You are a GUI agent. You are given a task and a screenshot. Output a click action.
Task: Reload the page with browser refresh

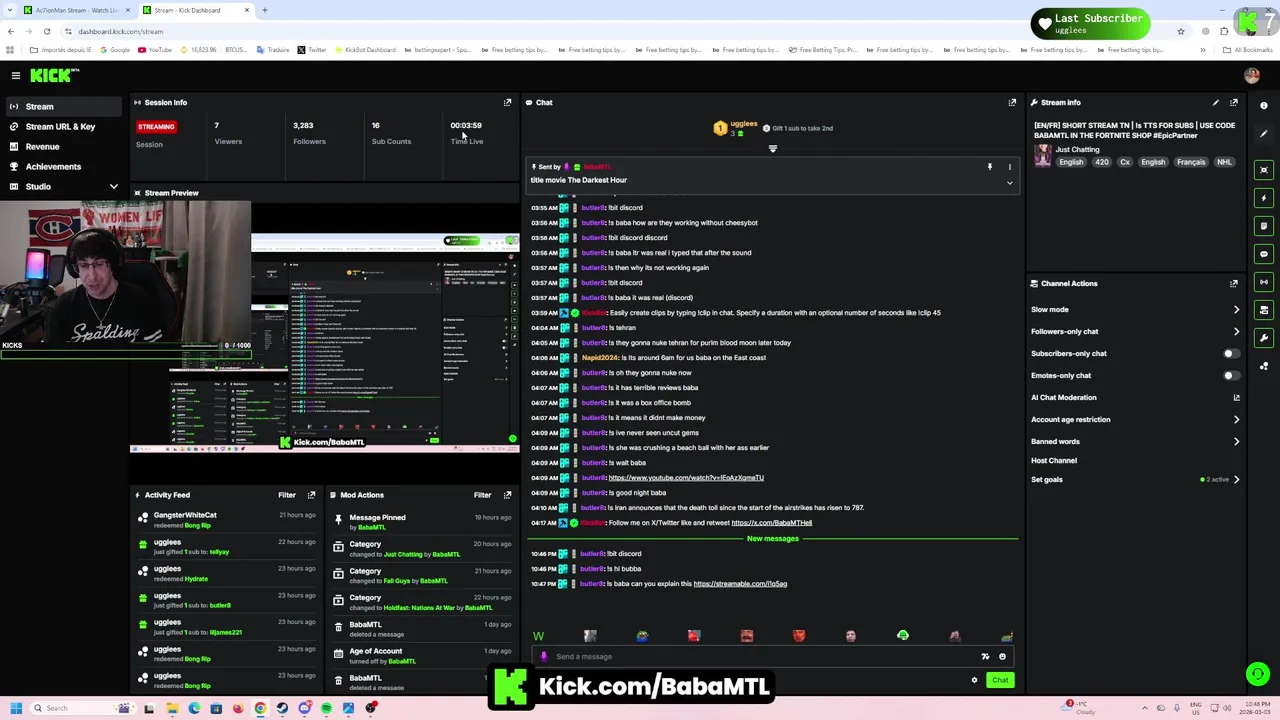pos(46,31)
